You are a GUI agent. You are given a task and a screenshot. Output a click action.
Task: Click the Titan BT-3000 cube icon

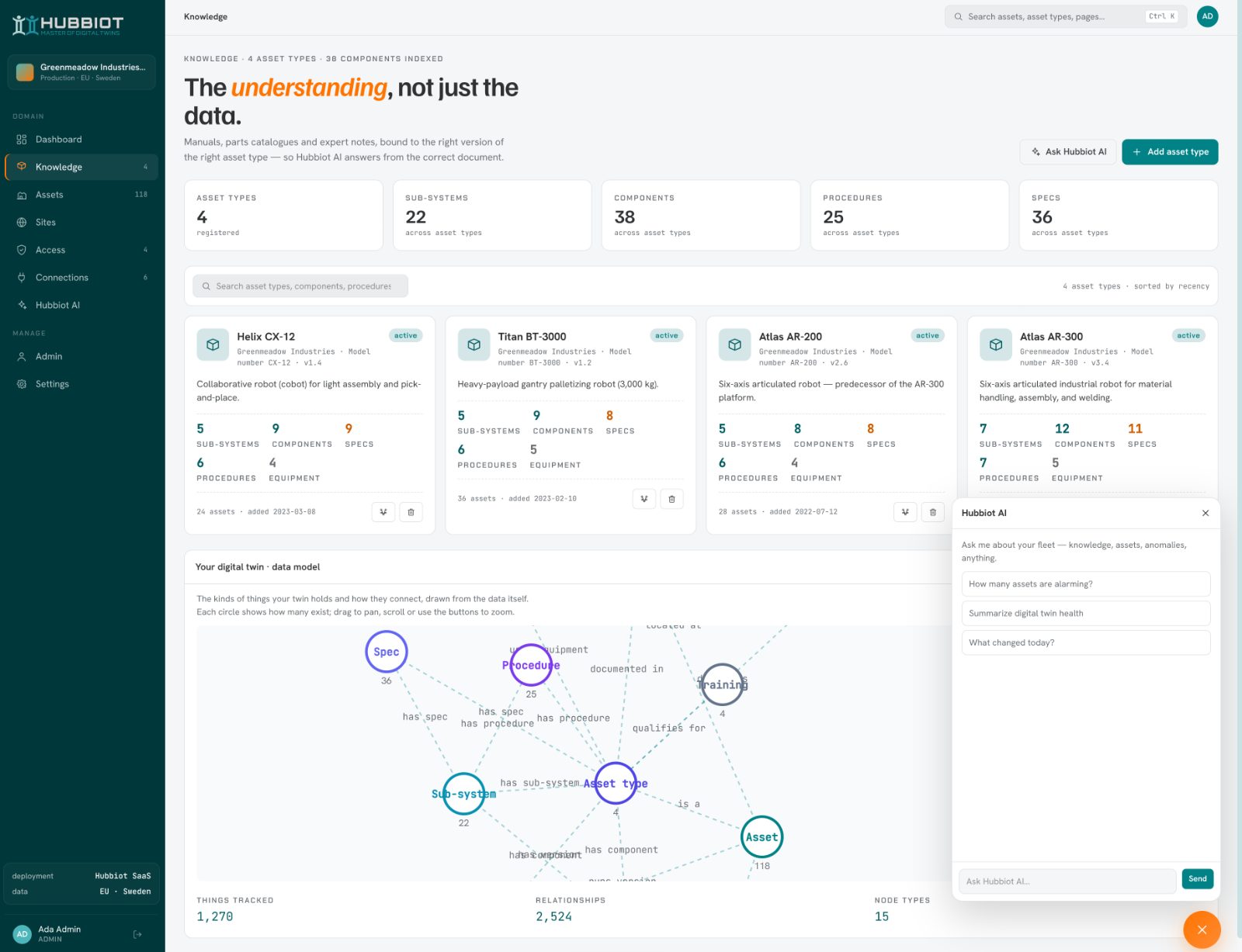pyautogui.click(x=474, y=345)
